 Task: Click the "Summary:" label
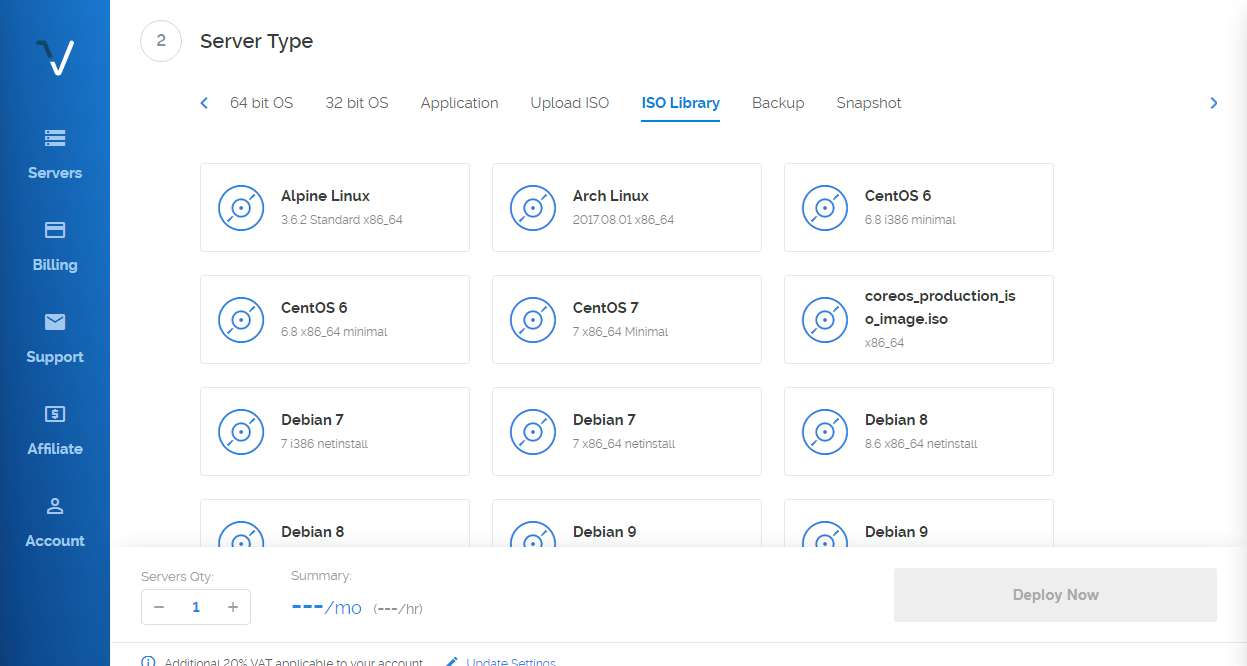click(x=321, y=576)
